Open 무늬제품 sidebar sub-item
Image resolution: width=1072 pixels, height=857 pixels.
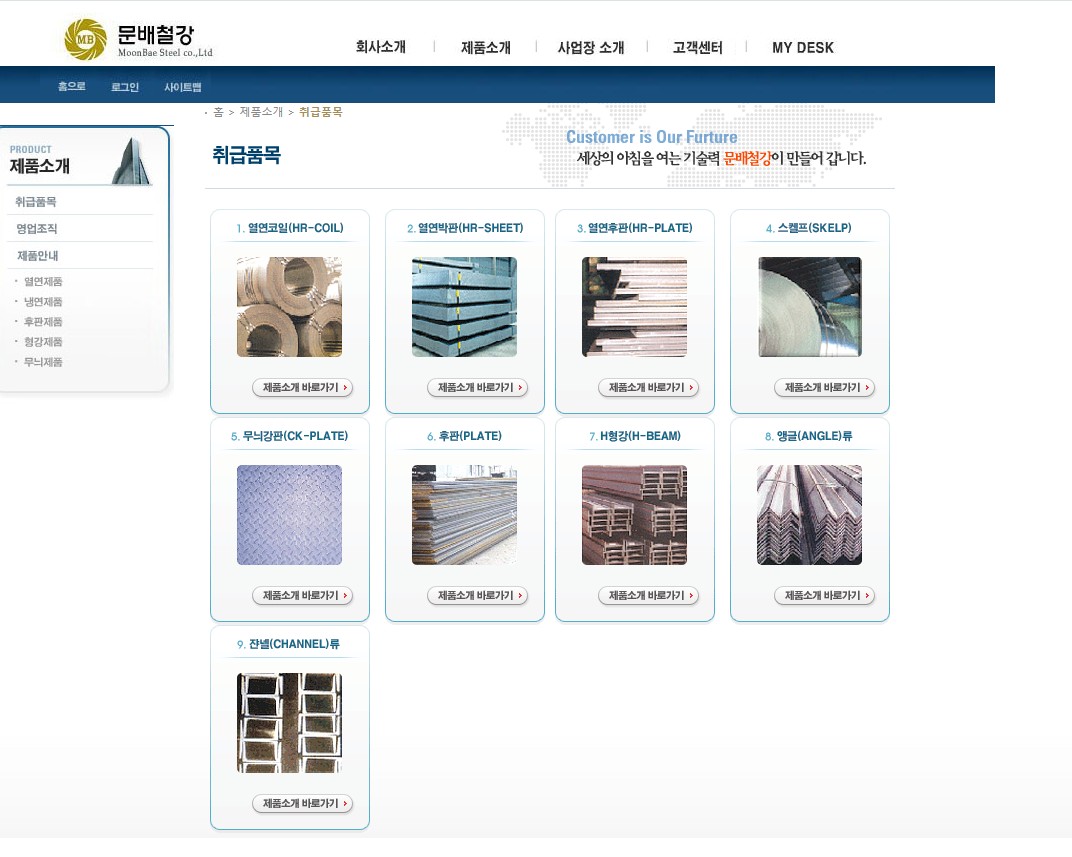[x=43, y=362]
